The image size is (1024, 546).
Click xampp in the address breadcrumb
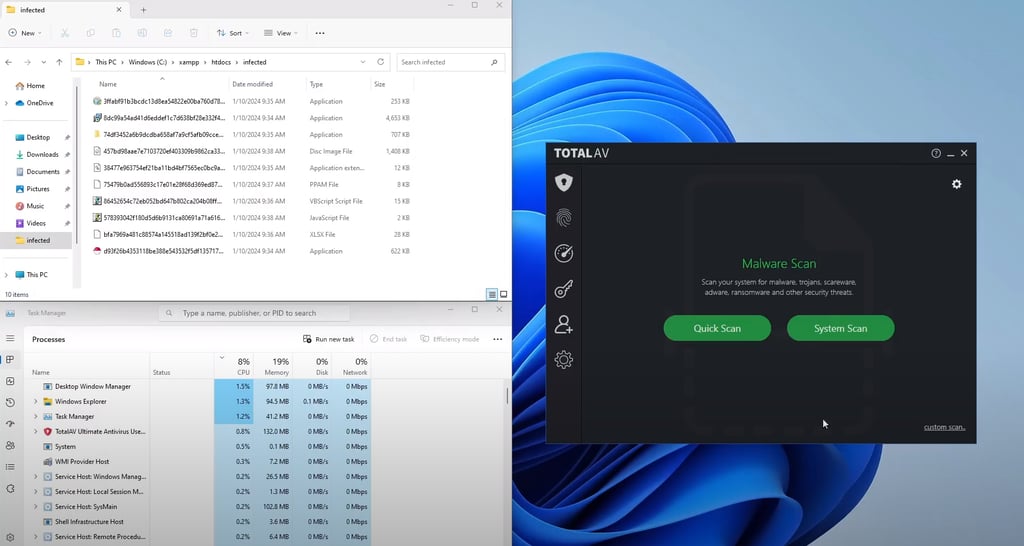[x=189, y=62]
